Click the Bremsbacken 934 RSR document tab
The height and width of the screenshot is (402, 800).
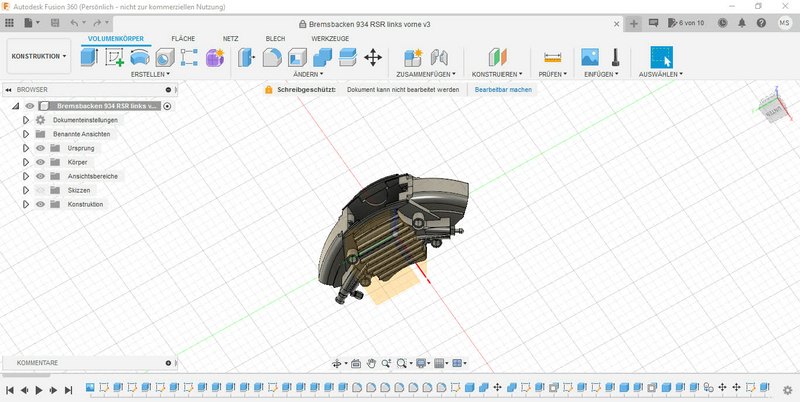[x=364, y=24]
